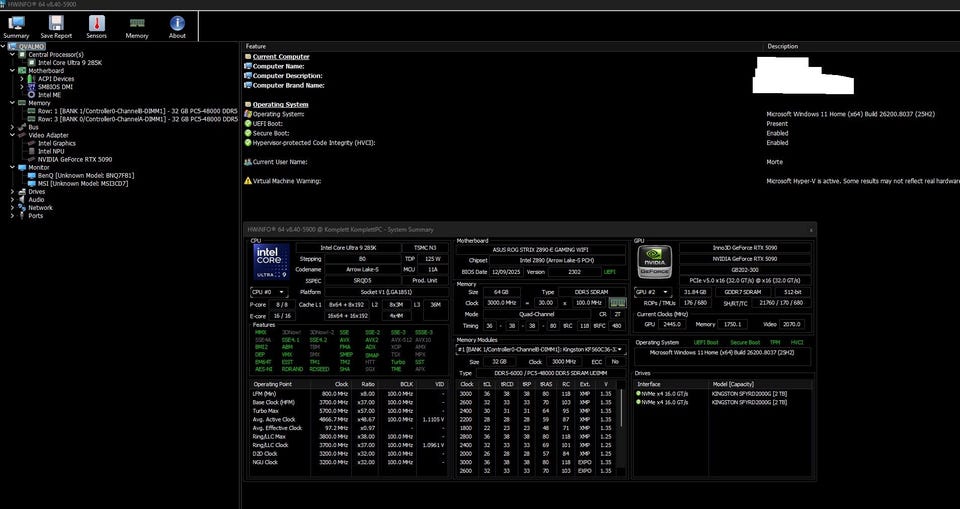Expand the Drives tree node
This screenshot has width=960, height=509.
[13, 191]
